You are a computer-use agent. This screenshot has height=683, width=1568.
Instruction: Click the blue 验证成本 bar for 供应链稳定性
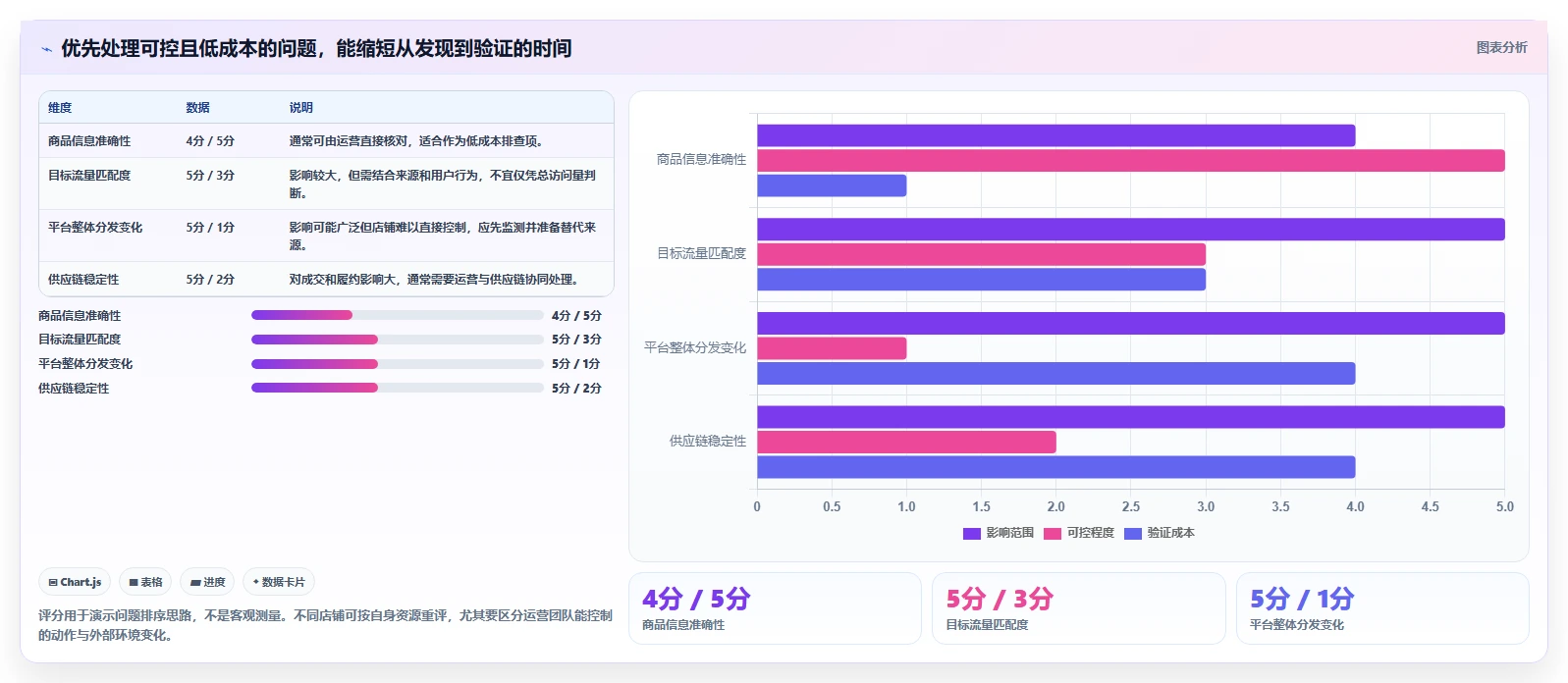(x=1055, y=467)
